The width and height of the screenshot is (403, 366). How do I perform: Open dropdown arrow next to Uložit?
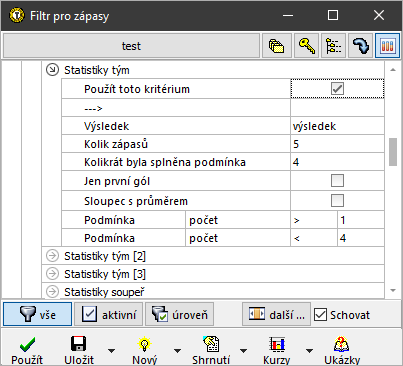pos(112,351)
